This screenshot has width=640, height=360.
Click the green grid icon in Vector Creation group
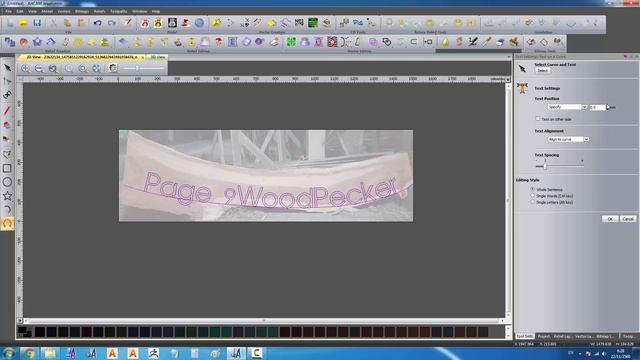pyautogui.click(x=313, y=23)
